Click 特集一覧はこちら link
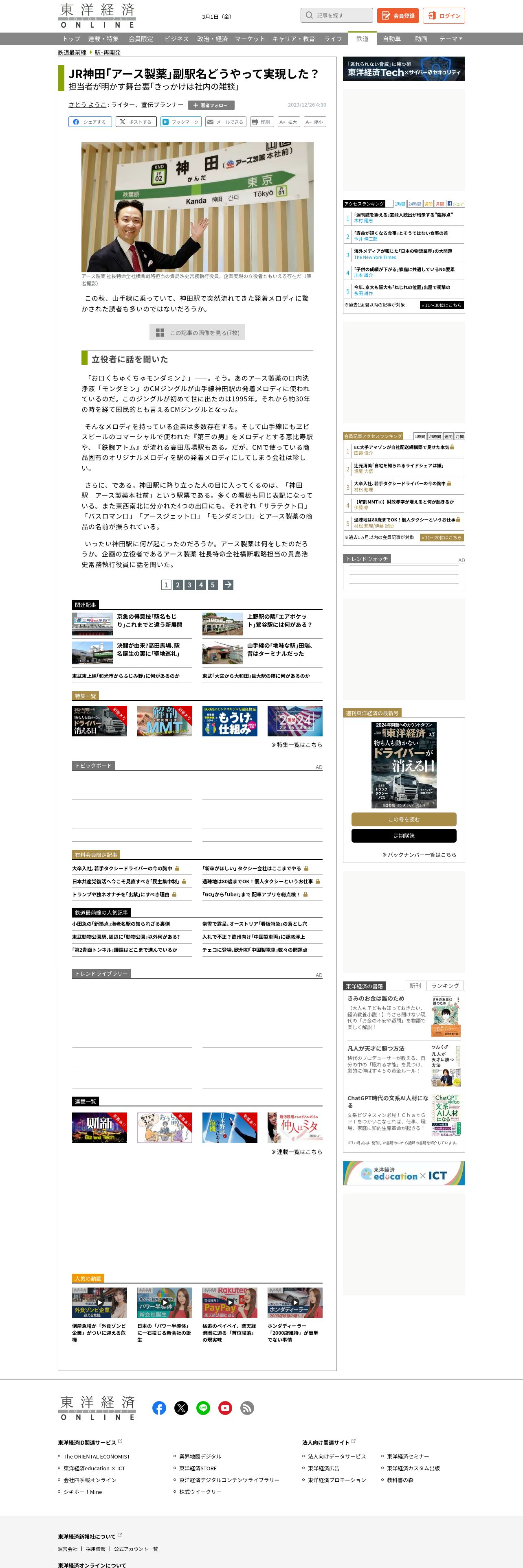Screen dimensions: 523x1568 [x=297, y=745]
